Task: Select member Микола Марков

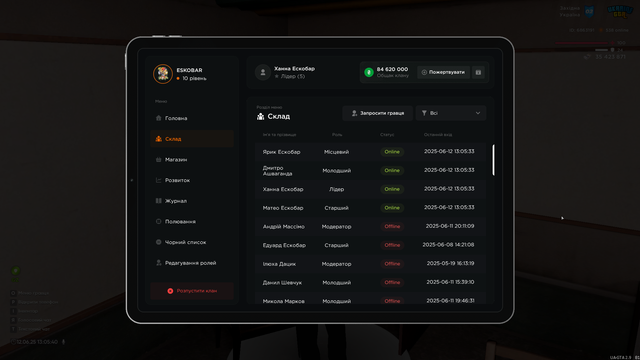Action: pos(283,301)
